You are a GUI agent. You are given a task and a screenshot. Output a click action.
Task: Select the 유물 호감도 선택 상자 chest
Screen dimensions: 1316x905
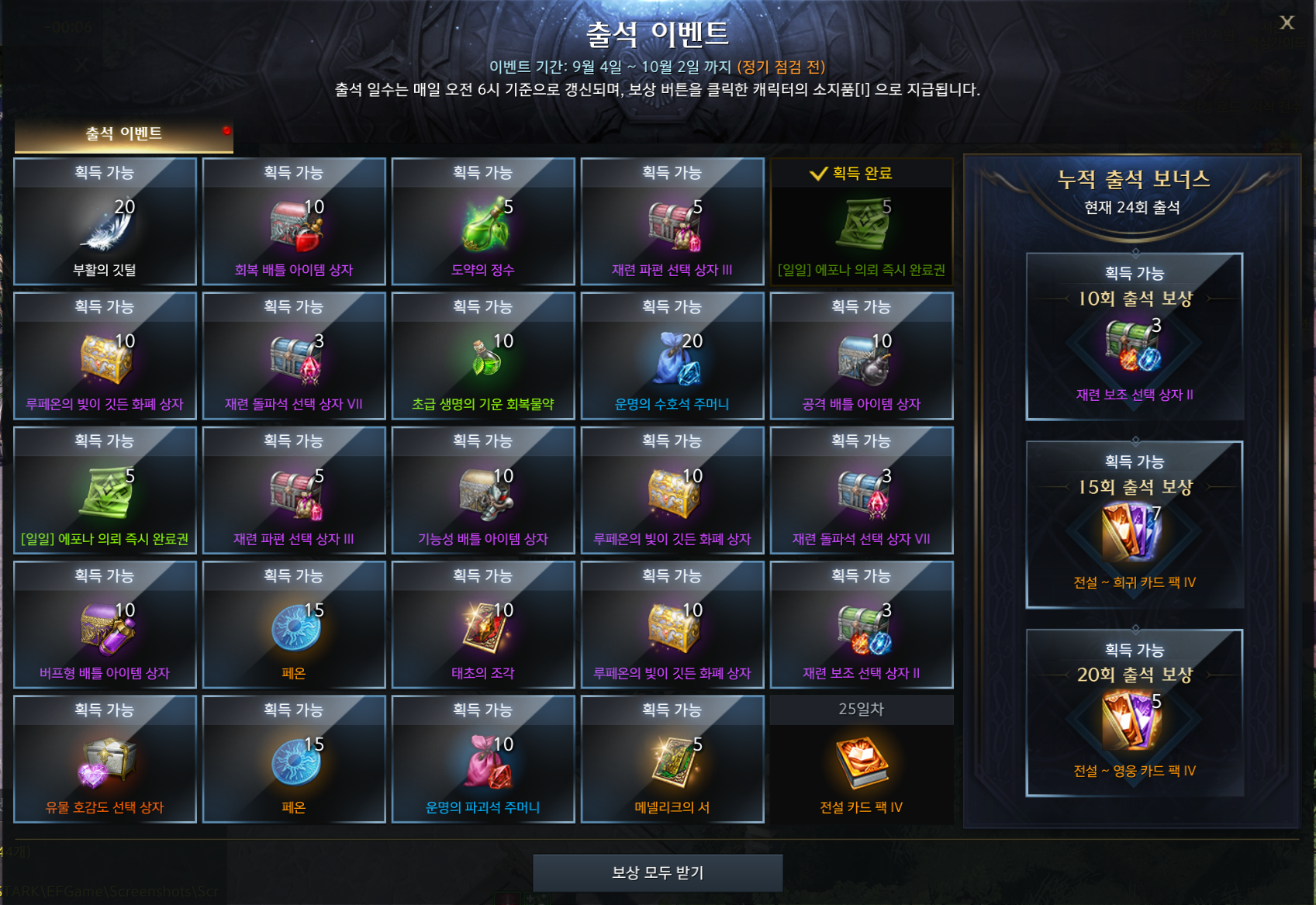point(105,759)
